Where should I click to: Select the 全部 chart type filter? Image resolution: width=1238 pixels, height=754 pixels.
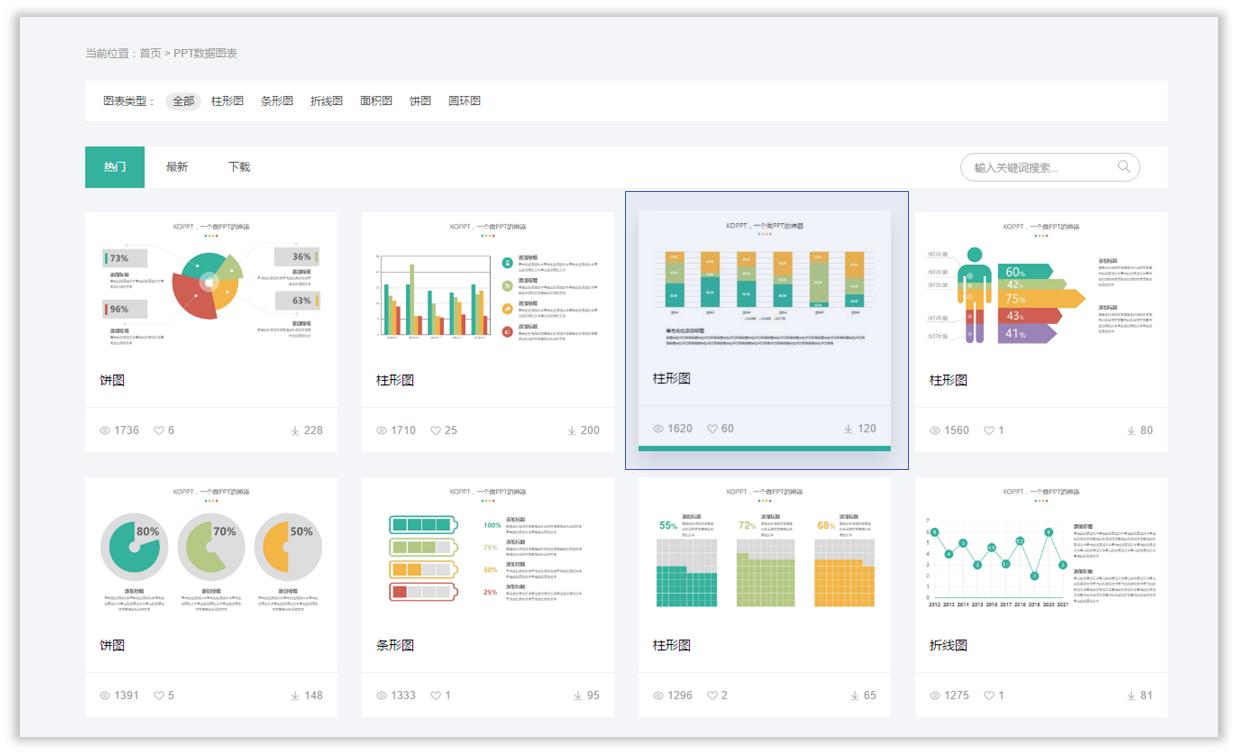point(183,101)
